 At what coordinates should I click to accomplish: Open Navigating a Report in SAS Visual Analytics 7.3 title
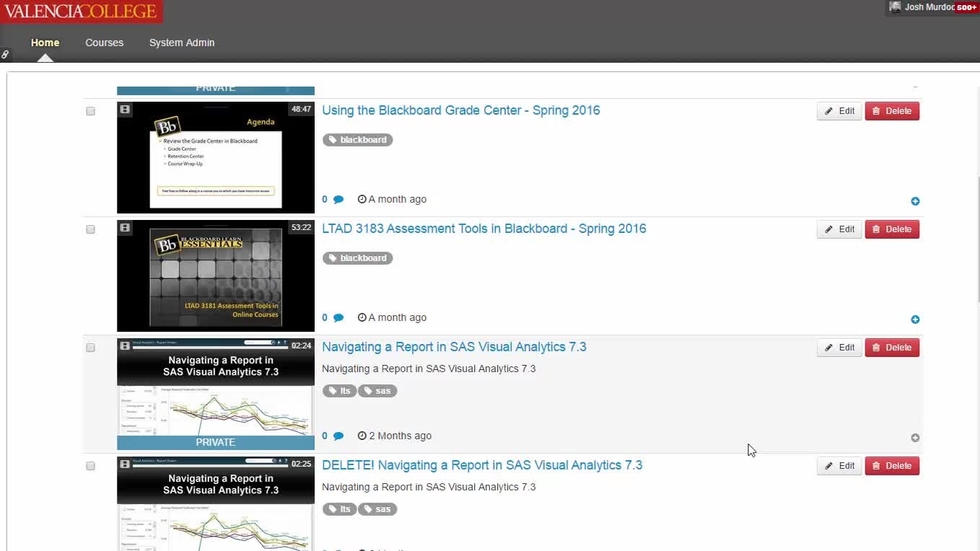(x=454, y=347)
